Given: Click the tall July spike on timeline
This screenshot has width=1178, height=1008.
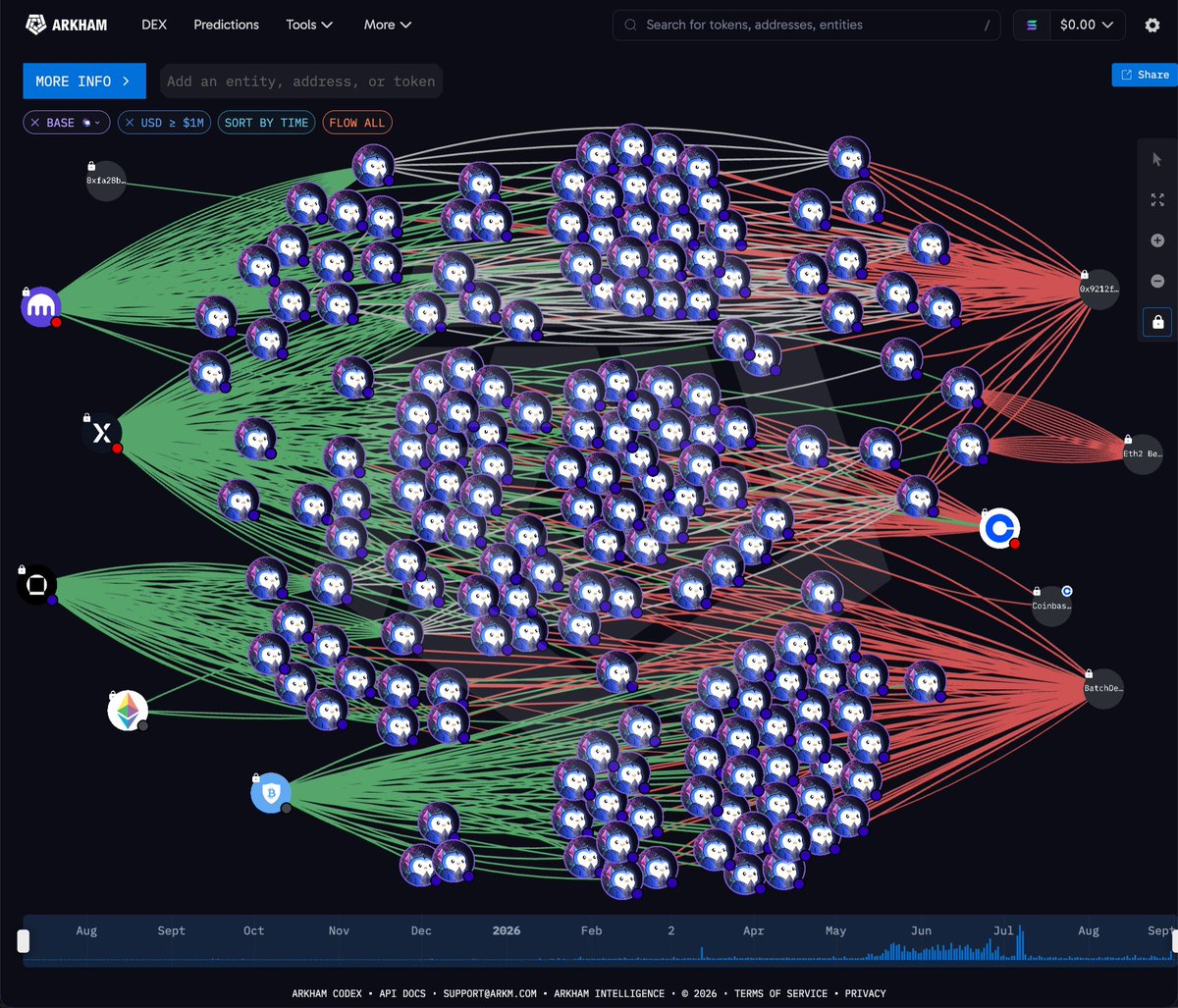Looking at the screenshot, I should coord(1021,942).
